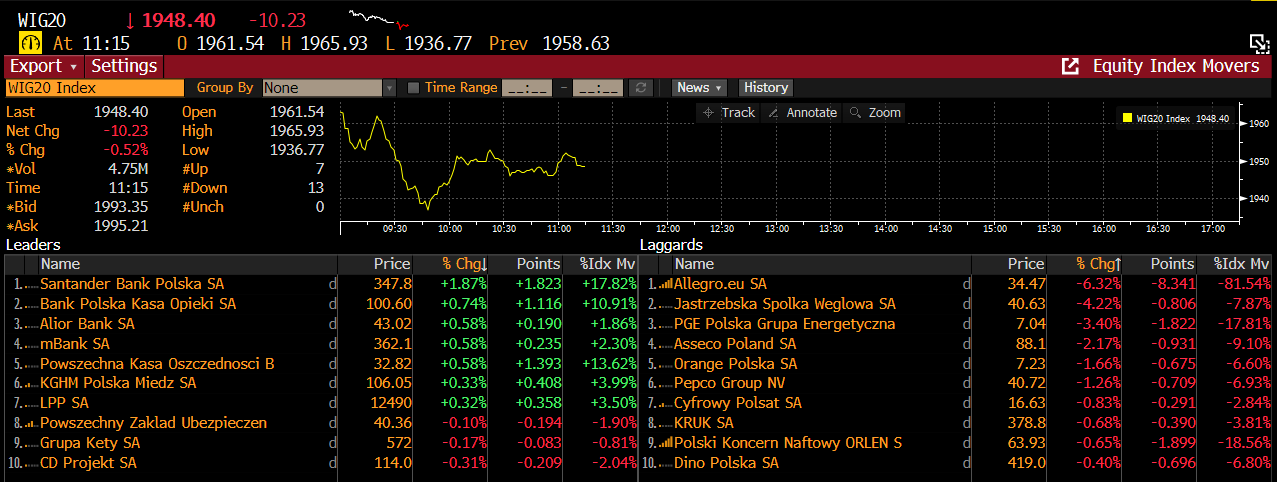Click the window resize icon at top right
Viewport: 1277px width, 482px height.
tap(1260, 43)
